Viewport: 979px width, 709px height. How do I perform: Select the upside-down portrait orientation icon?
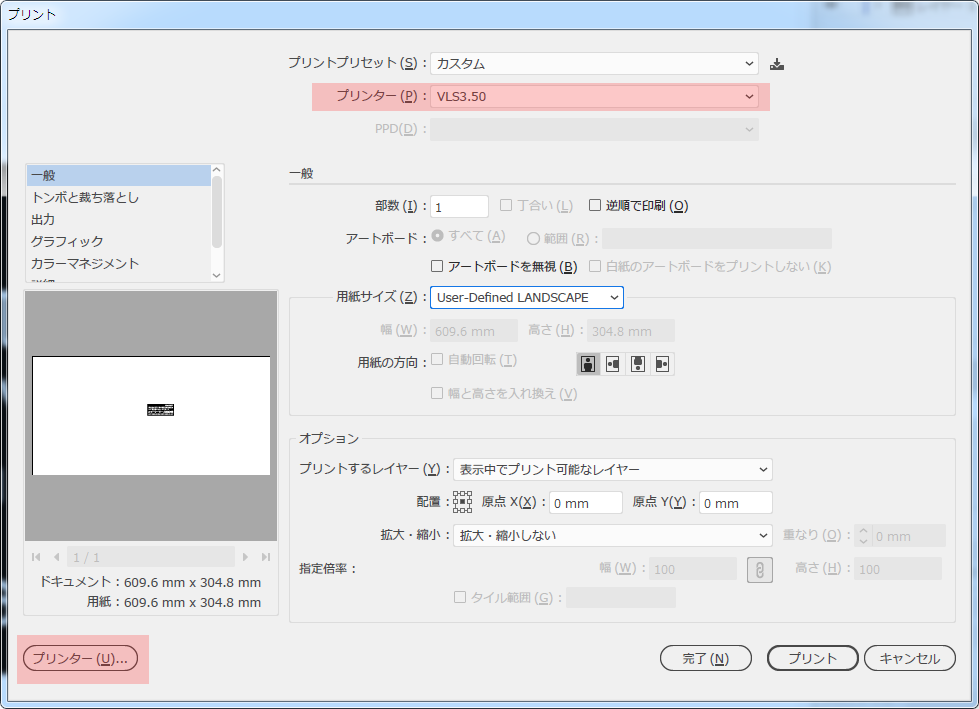(637, 364)
